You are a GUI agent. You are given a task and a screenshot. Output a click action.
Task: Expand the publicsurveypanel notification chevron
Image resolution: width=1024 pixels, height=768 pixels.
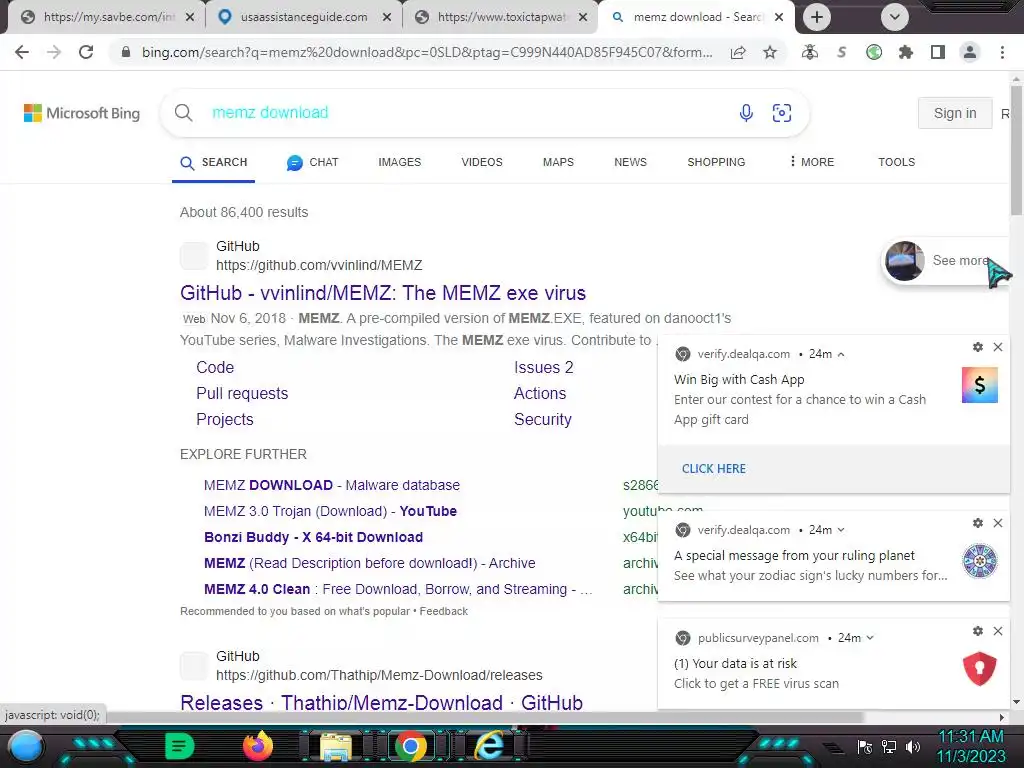(870, 638)
